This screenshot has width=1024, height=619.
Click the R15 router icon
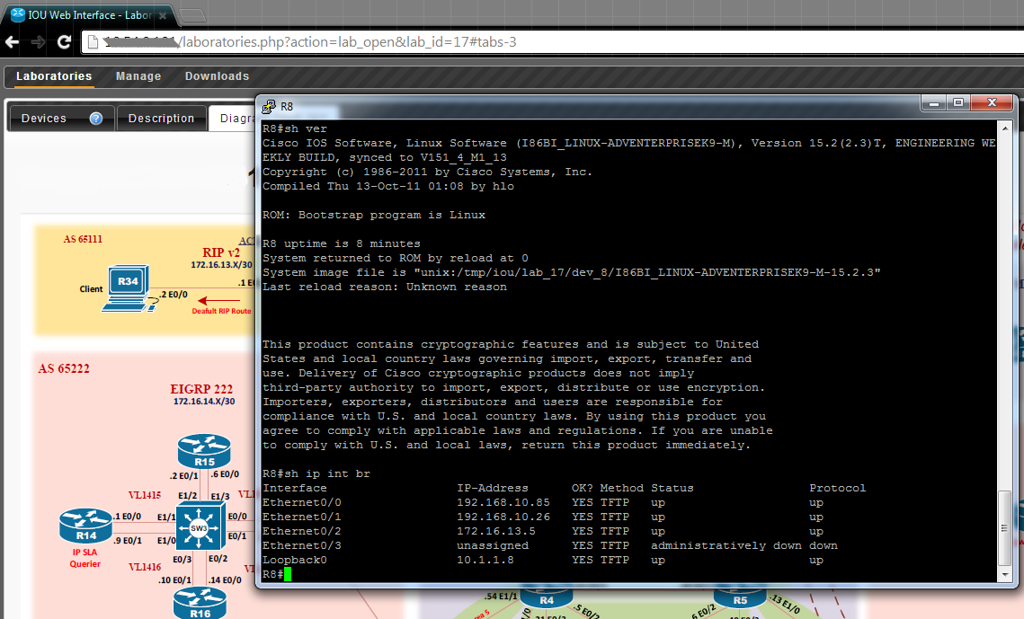click(204, 451)
